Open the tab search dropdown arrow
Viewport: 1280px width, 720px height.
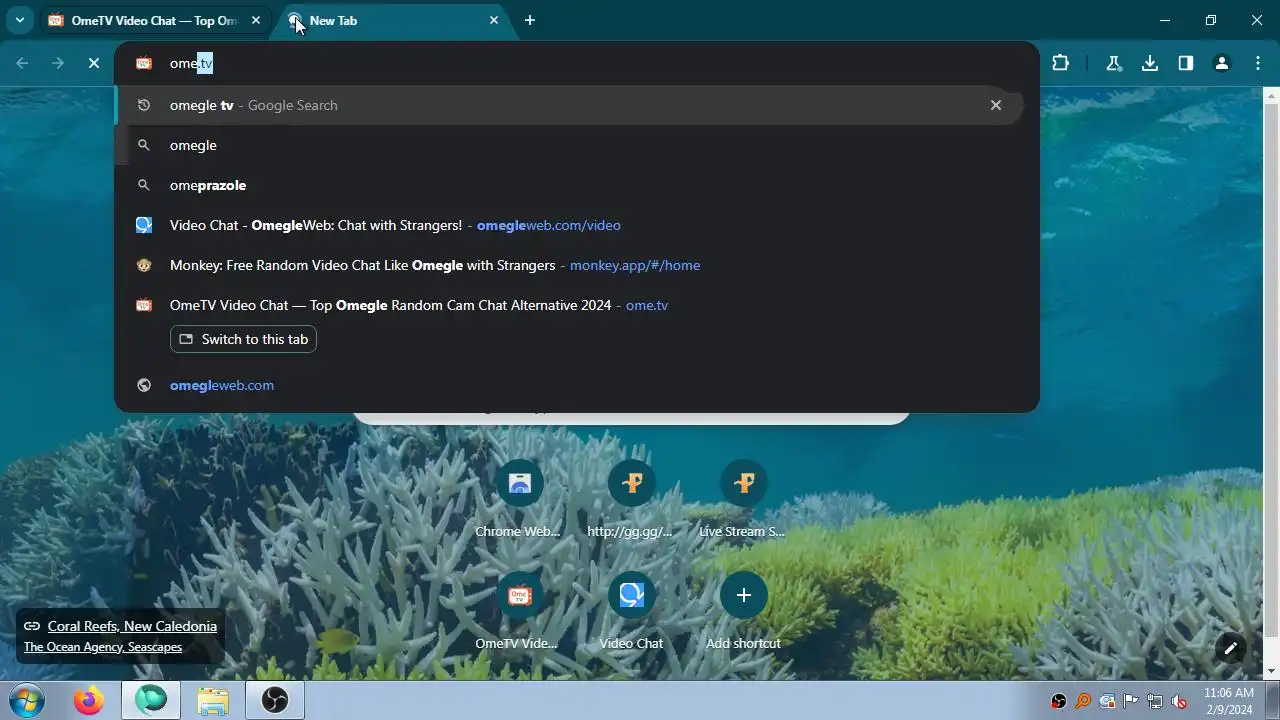[x=19, y=20]
